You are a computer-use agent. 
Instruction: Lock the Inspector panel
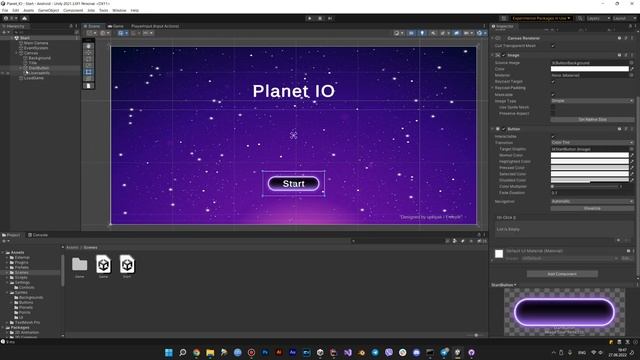[630, 26]
